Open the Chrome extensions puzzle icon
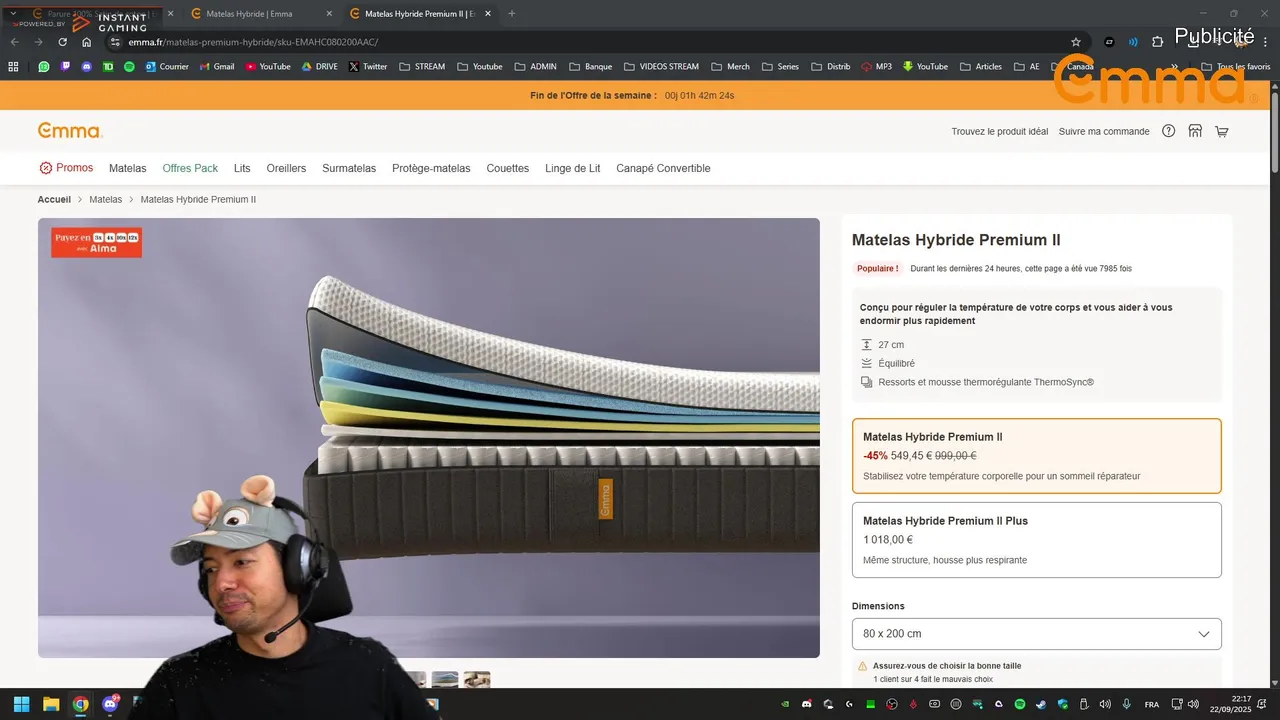 (1158, 42)
